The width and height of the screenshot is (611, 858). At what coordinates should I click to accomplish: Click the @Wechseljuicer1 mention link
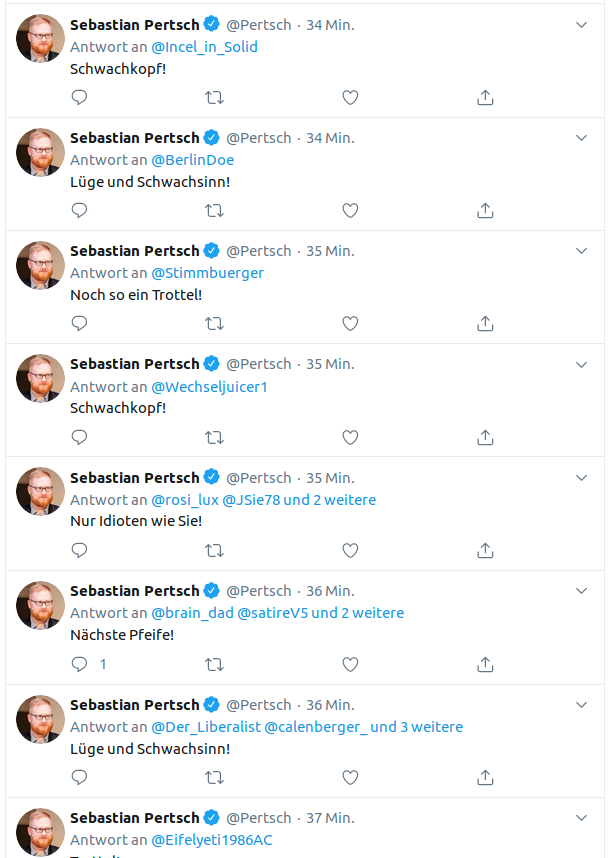pos(209,386)
